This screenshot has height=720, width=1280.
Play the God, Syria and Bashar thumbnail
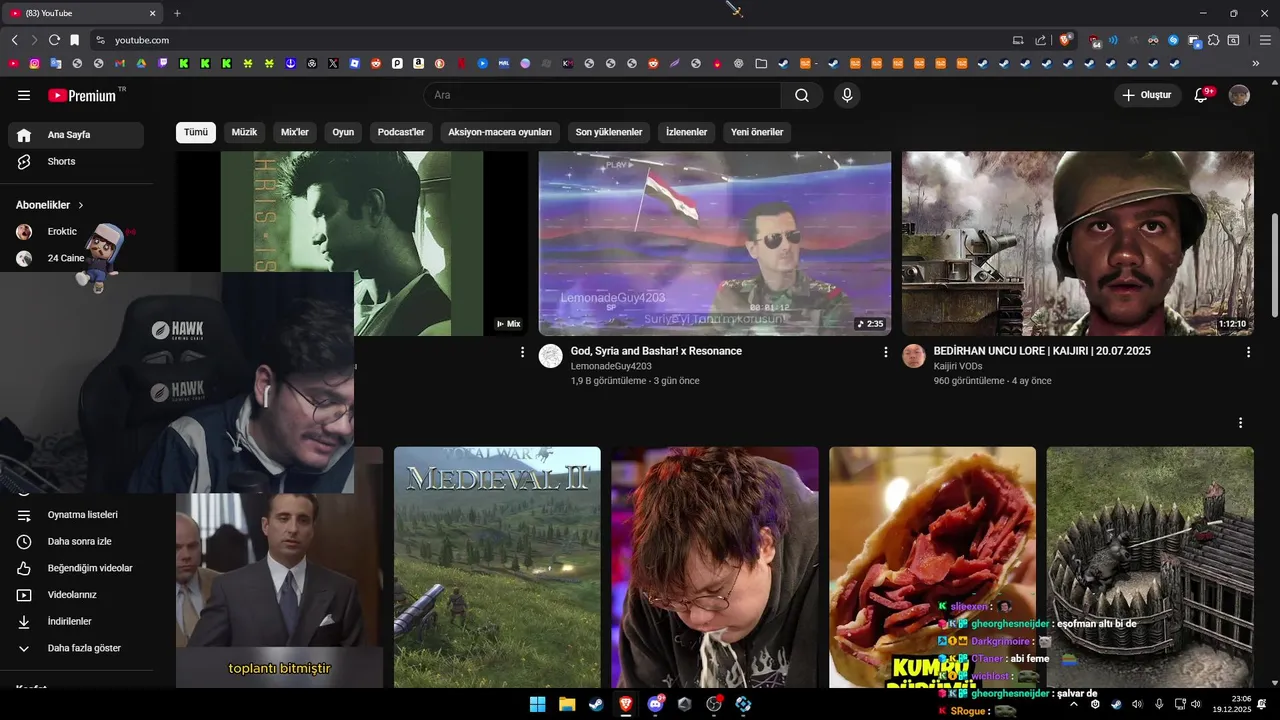tap(715, 243)
